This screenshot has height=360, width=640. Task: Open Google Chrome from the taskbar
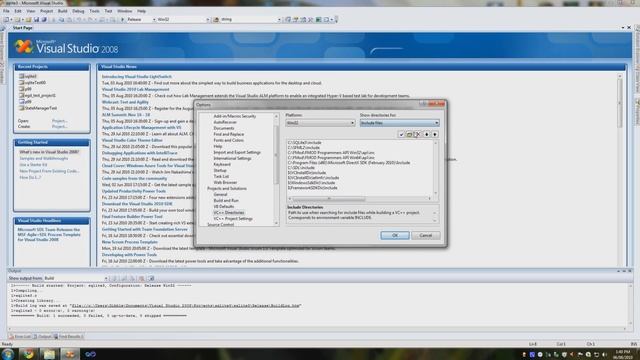[29, 354]
